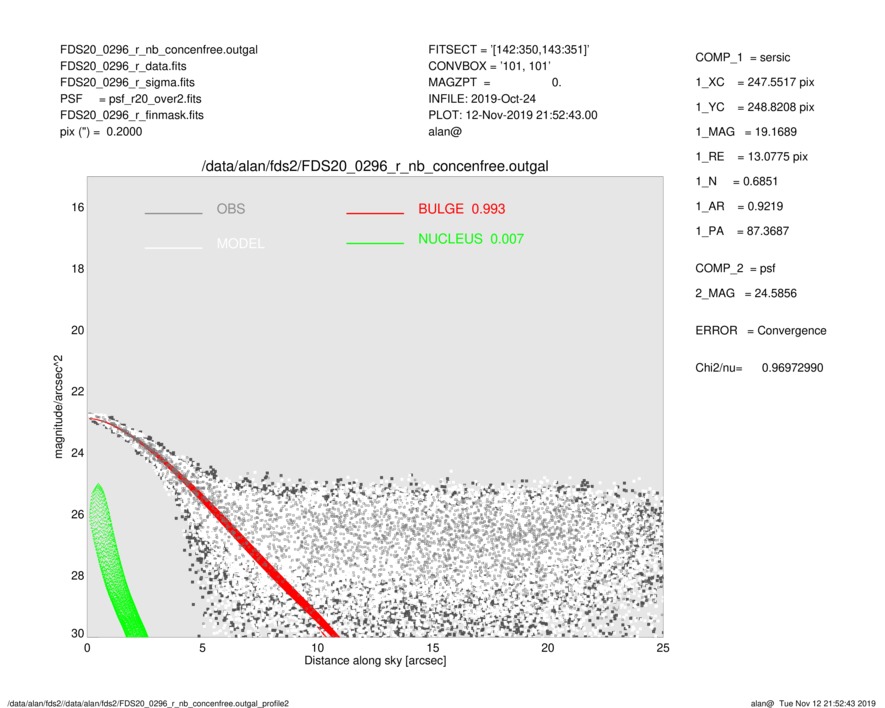The height and width of the screenshot is (708, 885).
Task: Click the ERROR = Convergence line
Action: (760, 331)
